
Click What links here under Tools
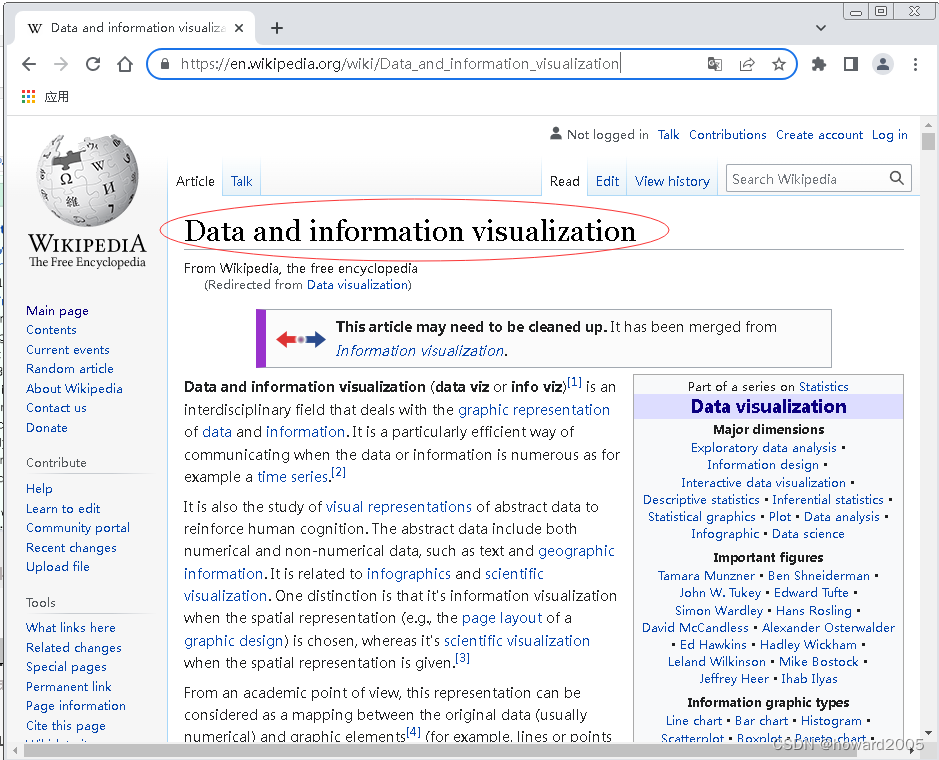71,628
